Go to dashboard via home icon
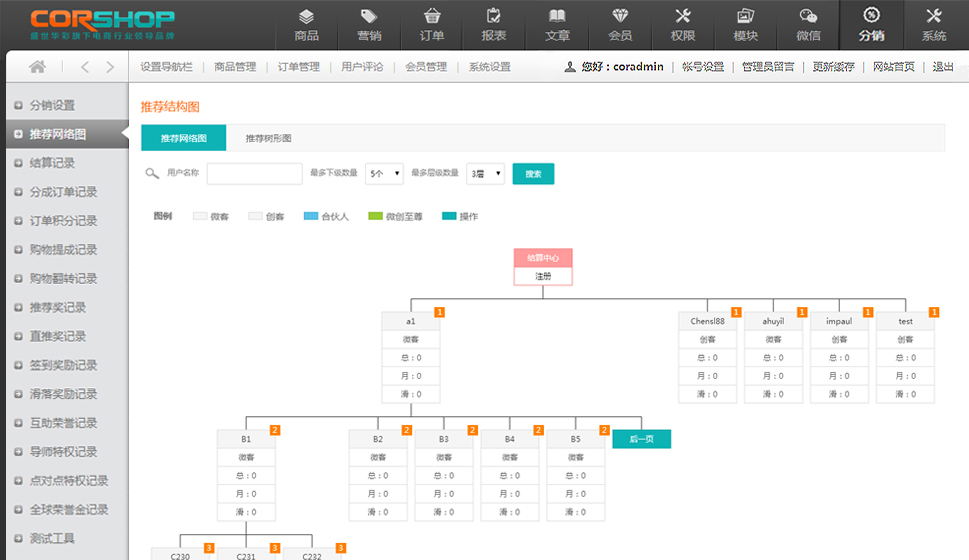The height and width of the screenshot is (560, 969). click(x=37, y=67)
